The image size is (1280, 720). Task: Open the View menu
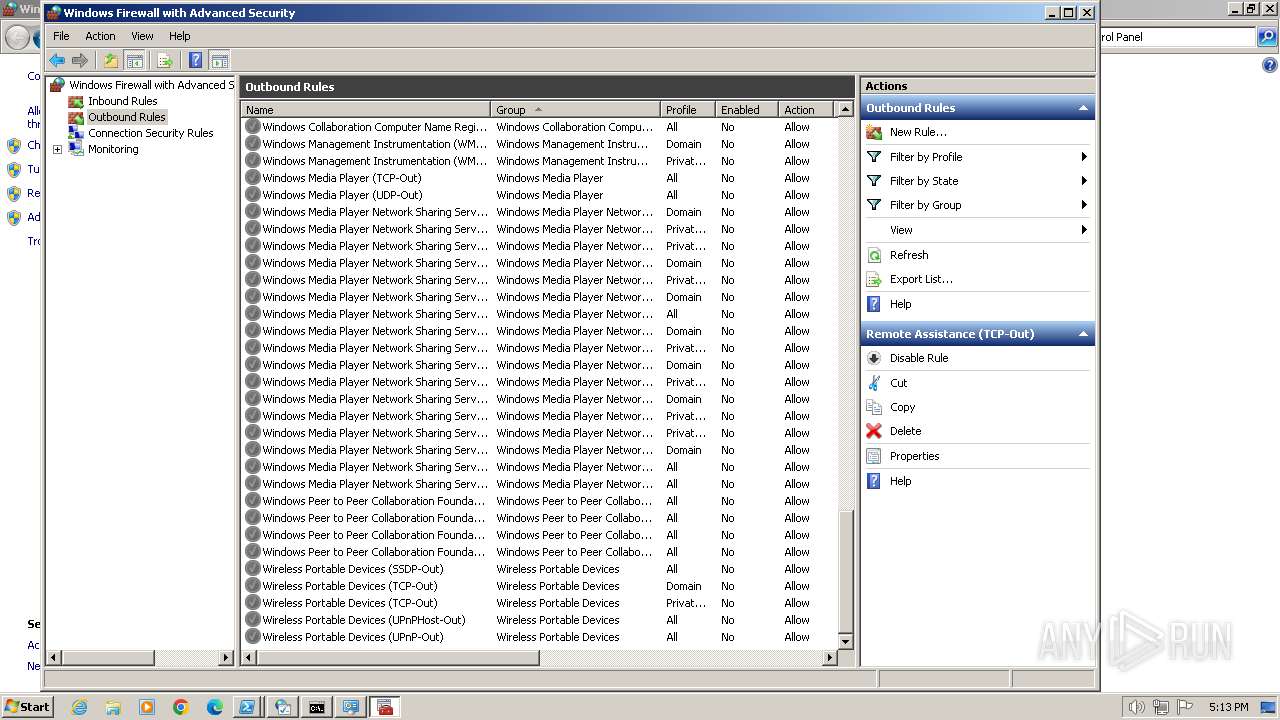point(143,36)
